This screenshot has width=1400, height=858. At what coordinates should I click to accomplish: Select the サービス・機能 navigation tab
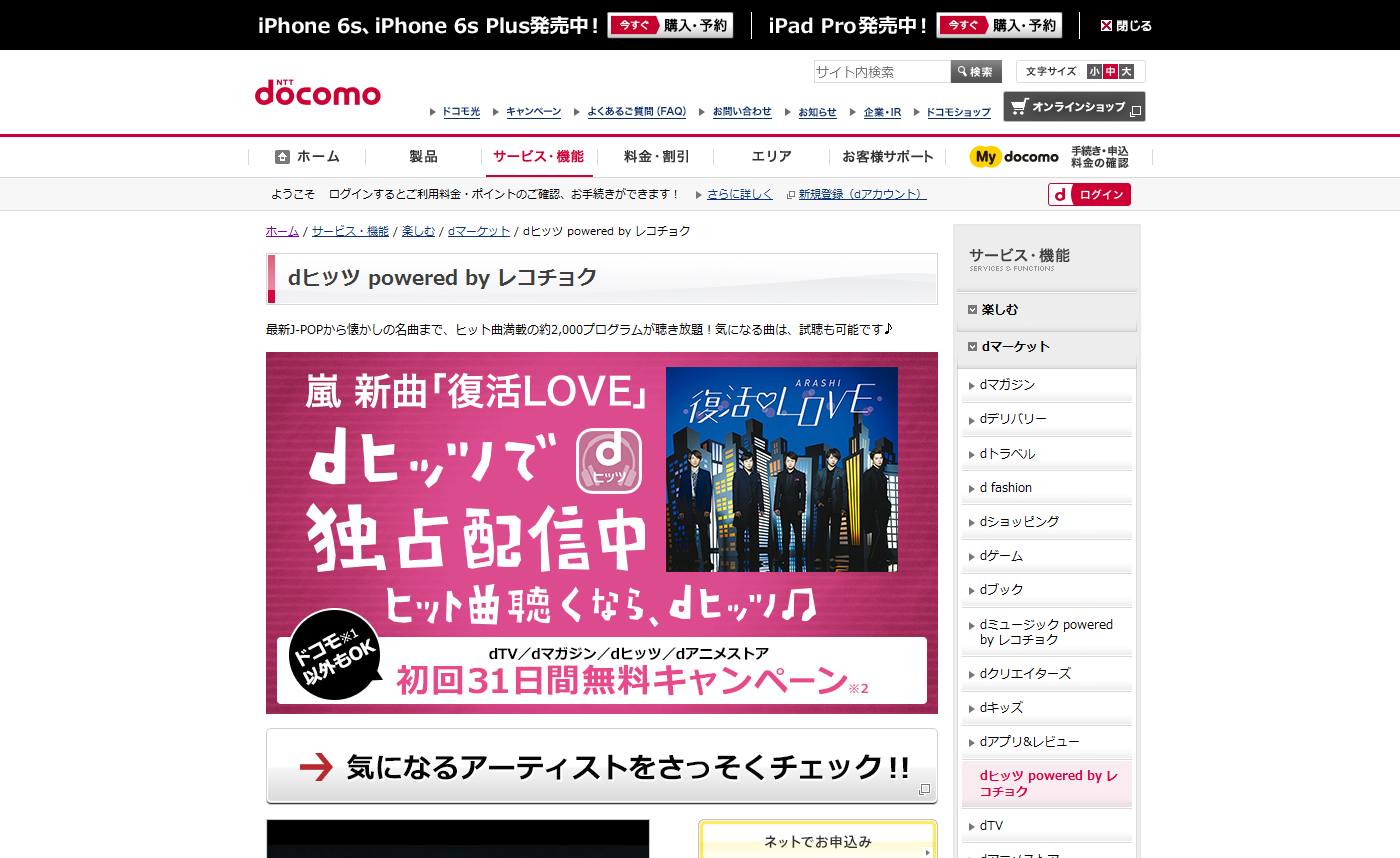coord(539,156)
